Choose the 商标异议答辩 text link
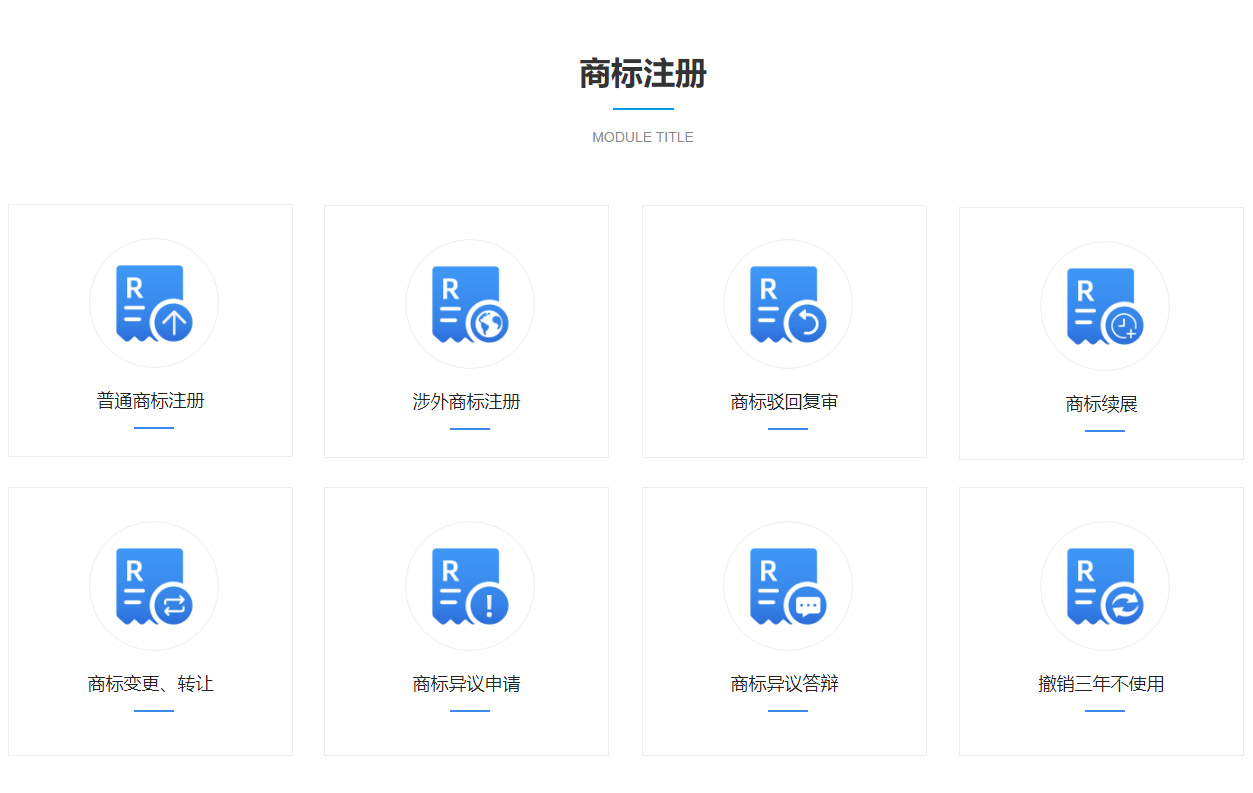 tap(785, 684)
